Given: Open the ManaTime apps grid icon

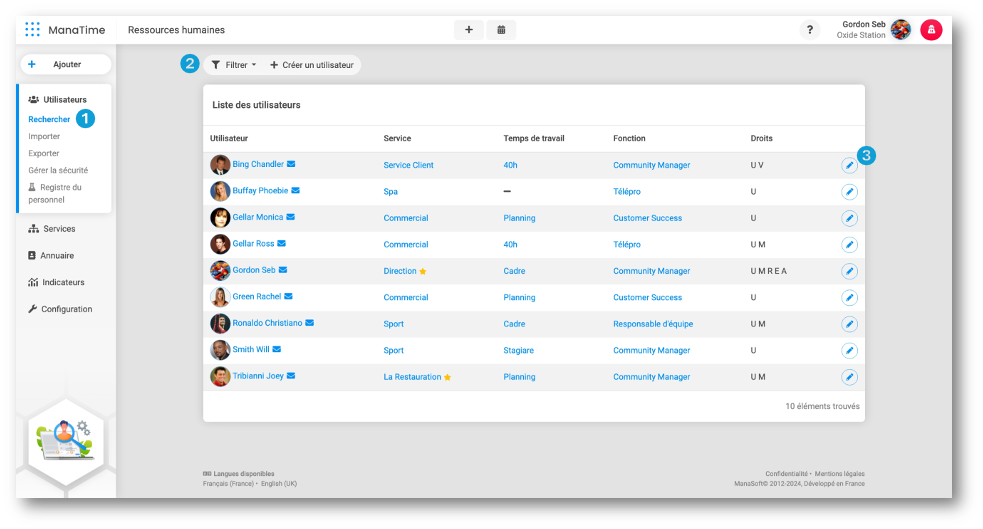Looking at the screenshot, I should [x=33, y=29].
